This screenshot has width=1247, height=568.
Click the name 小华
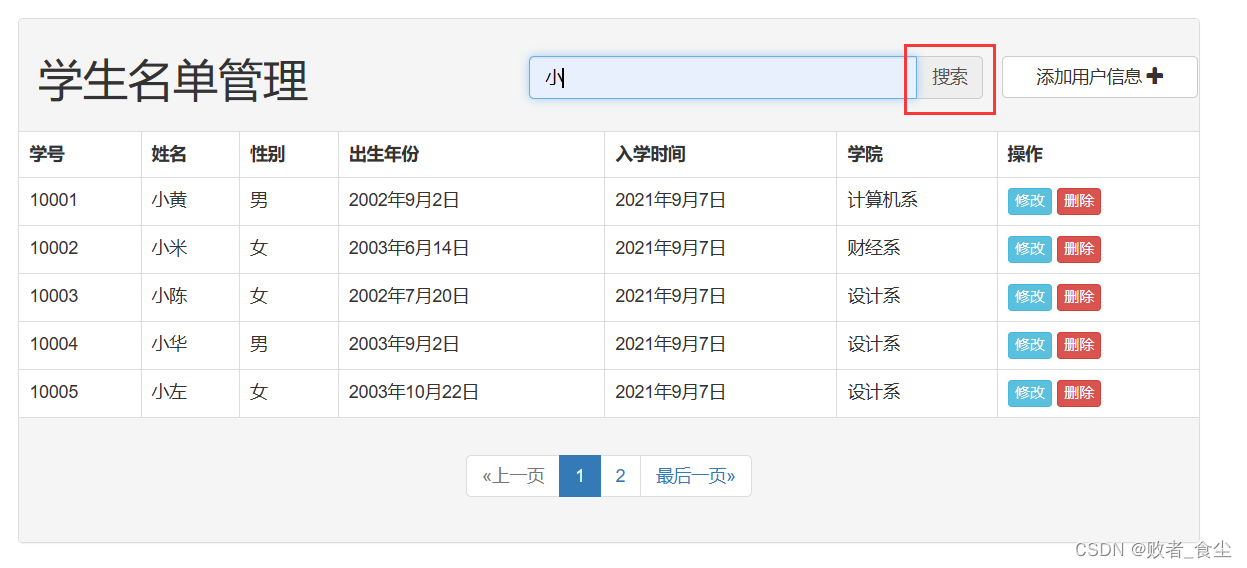click(x=169, y=344)
